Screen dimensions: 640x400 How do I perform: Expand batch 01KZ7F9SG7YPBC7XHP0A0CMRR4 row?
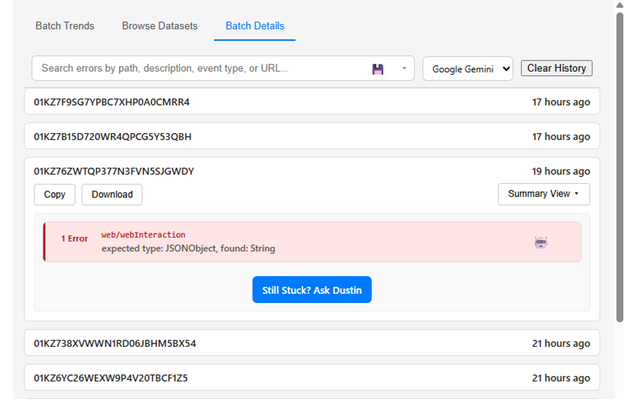pos(312,102)
